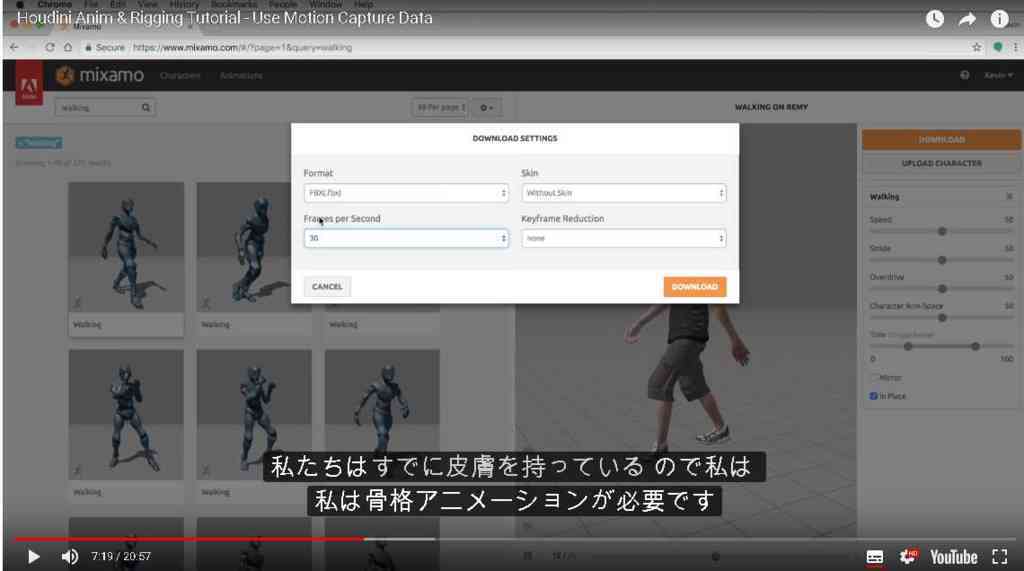Adjust the Overdrive slider
The width and height of the screenshot is (1024, 571).
pyautogui.click(x=942, y=289)
